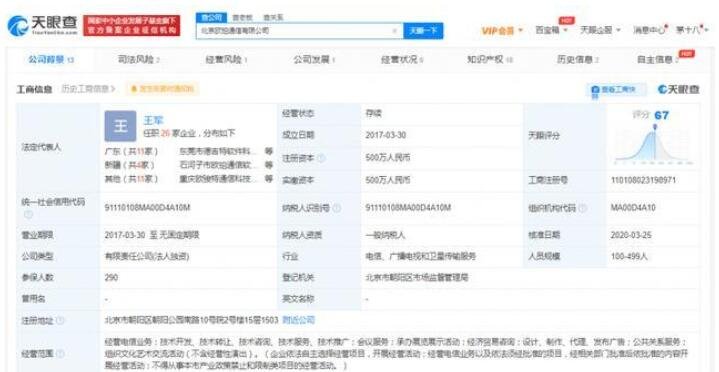This screenshot has width=719, height=372.
Task: Click the 新疆（共4家）region entry
Action: [x=130, y=165]
